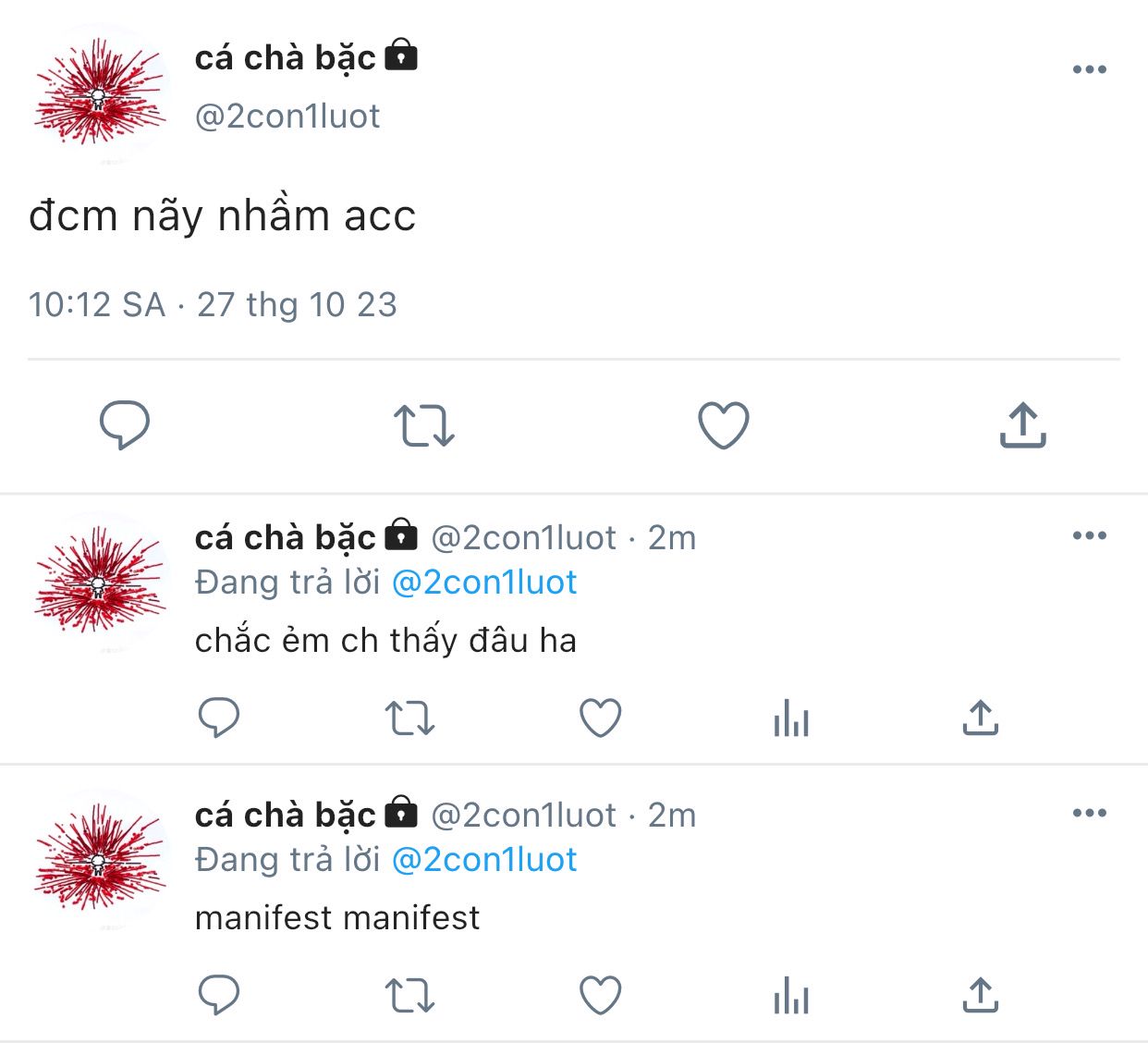The width and height of the screenshot is (1148, 1043).
Task: Reply to the main tweet "đcm nãy nhầm acc"
Action: pyautogui.click(x=124, y=425)
